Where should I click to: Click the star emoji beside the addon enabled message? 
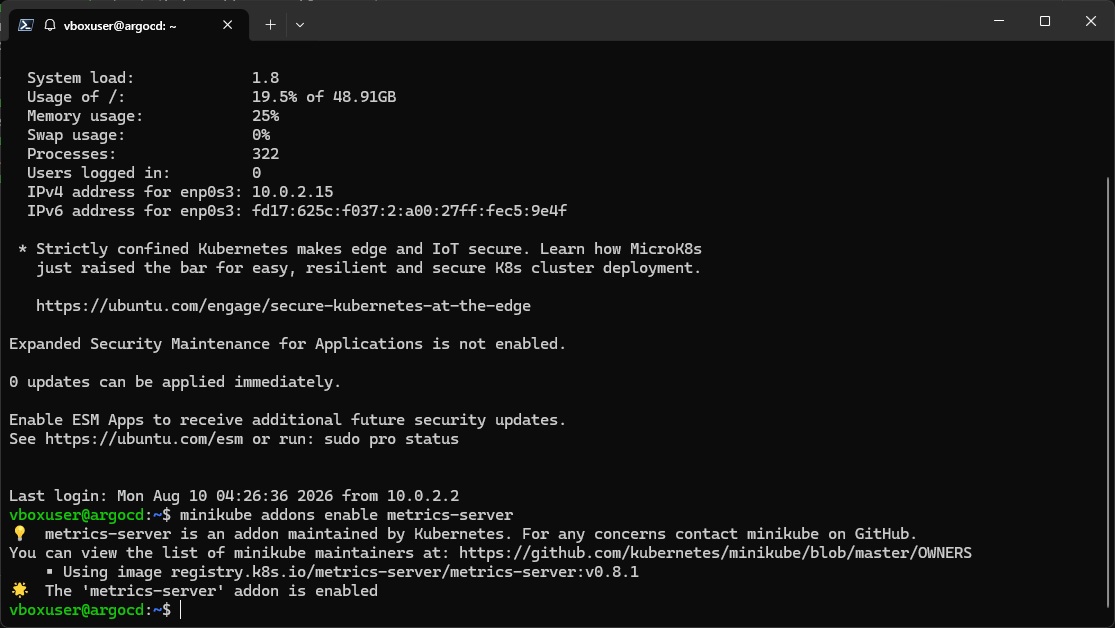click(x=19, y=590)
